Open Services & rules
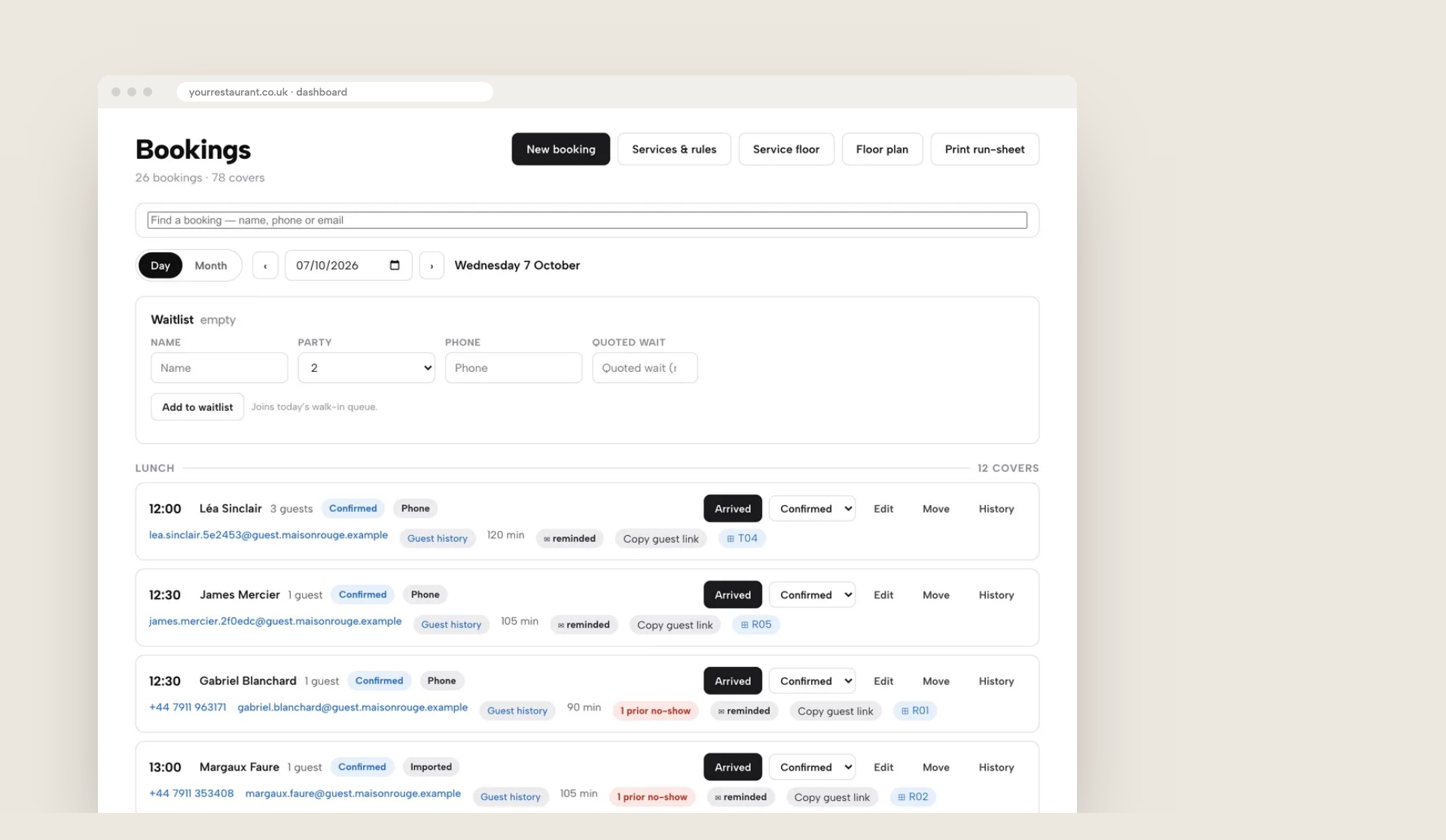Screen dimensions: 1446x840 click(x=674, y=149)
